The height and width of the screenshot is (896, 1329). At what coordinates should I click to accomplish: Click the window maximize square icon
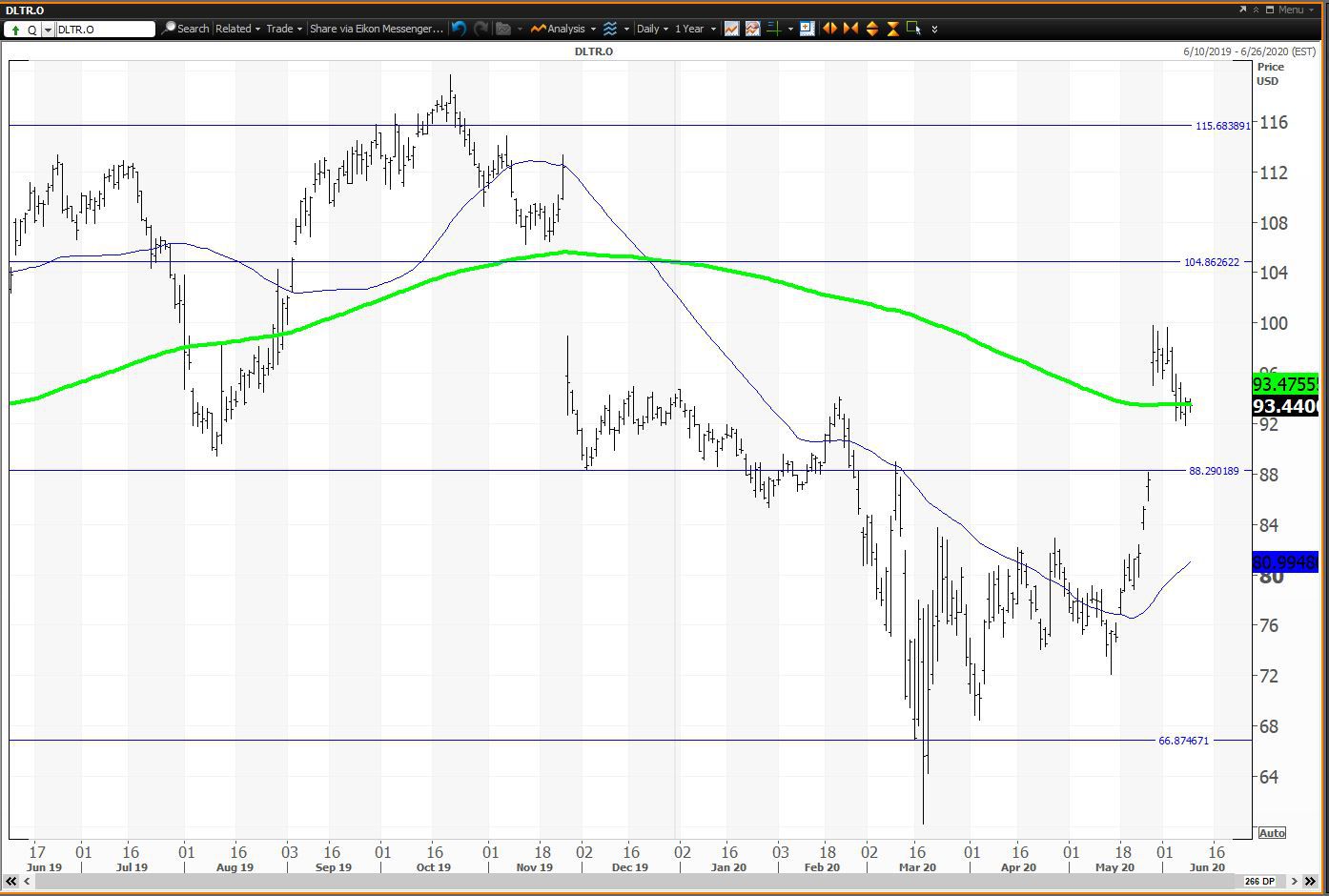coord(1270,10)
